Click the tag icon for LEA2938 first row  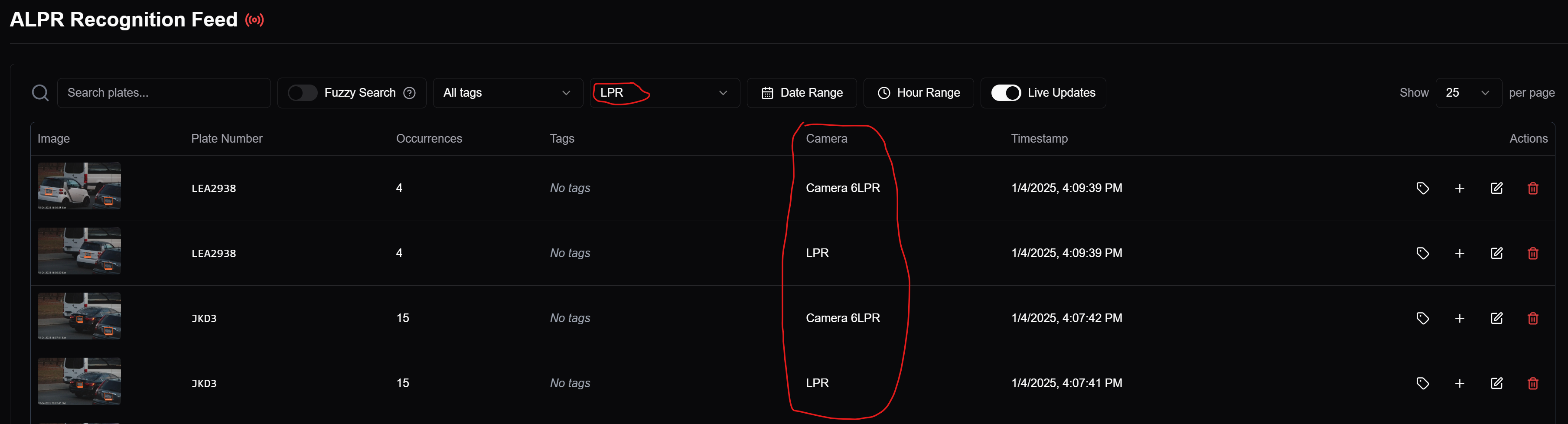click(1422, 189)
